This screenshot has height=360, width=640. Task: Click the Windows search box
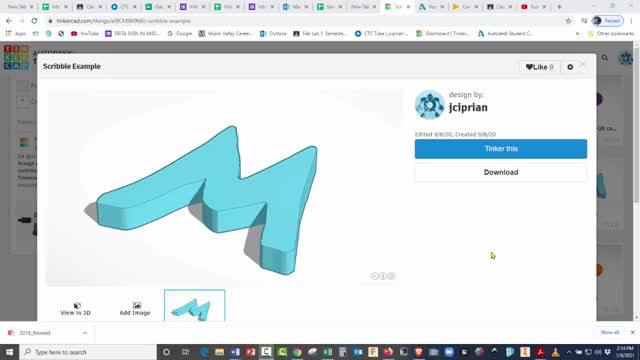pos(88,352)
